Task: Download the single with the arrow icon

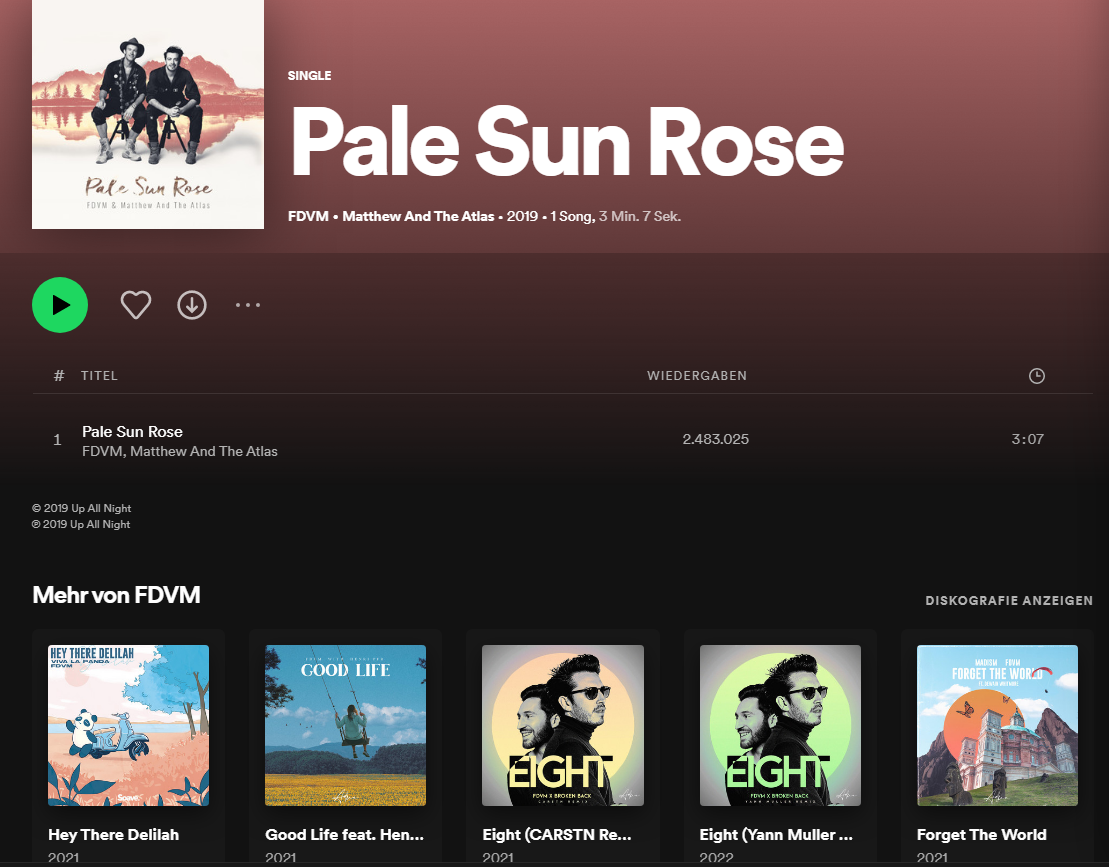Action: pyautogui.click(x=192, y=305)
